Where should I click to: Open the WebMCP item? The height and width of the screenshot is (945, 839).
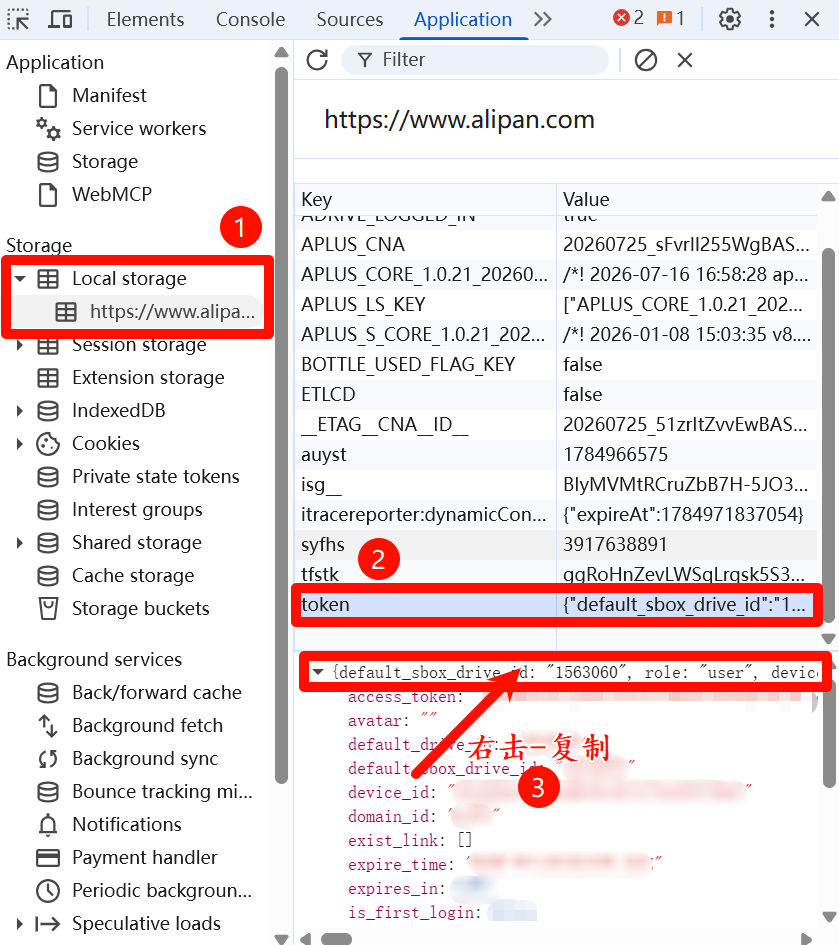point(112,194)
